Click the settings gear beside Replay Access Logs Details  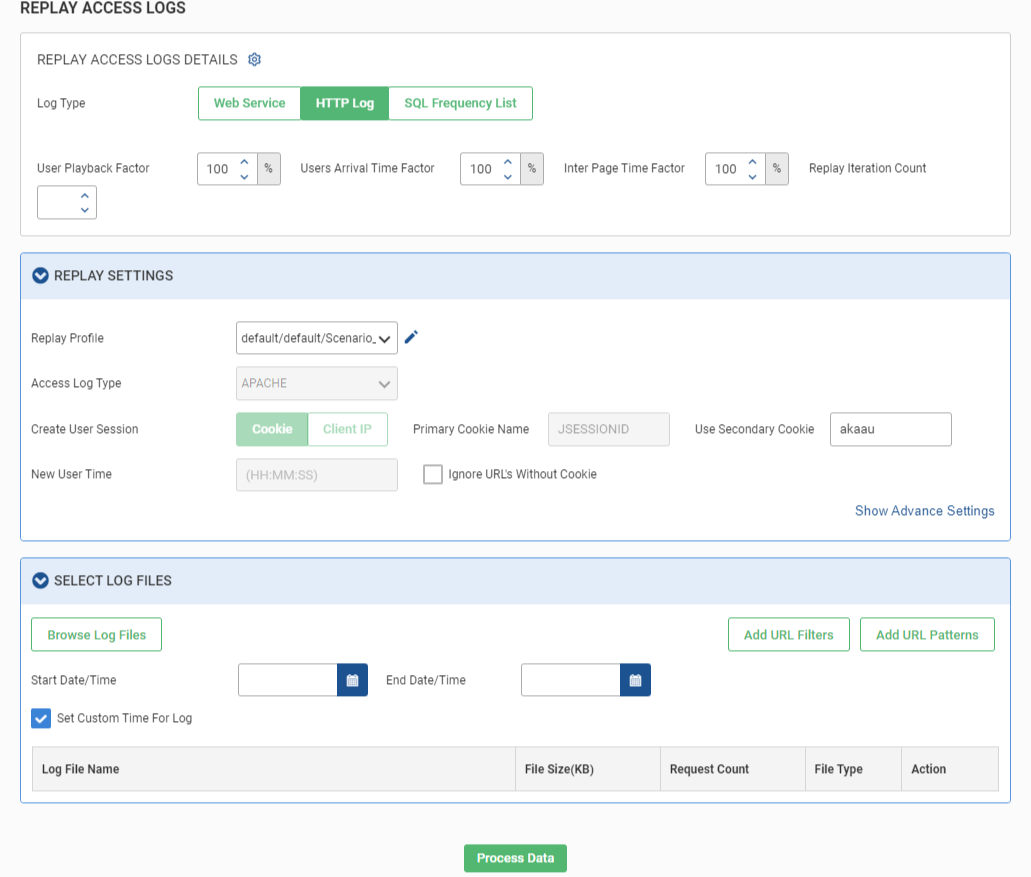(x=254, y=60)
